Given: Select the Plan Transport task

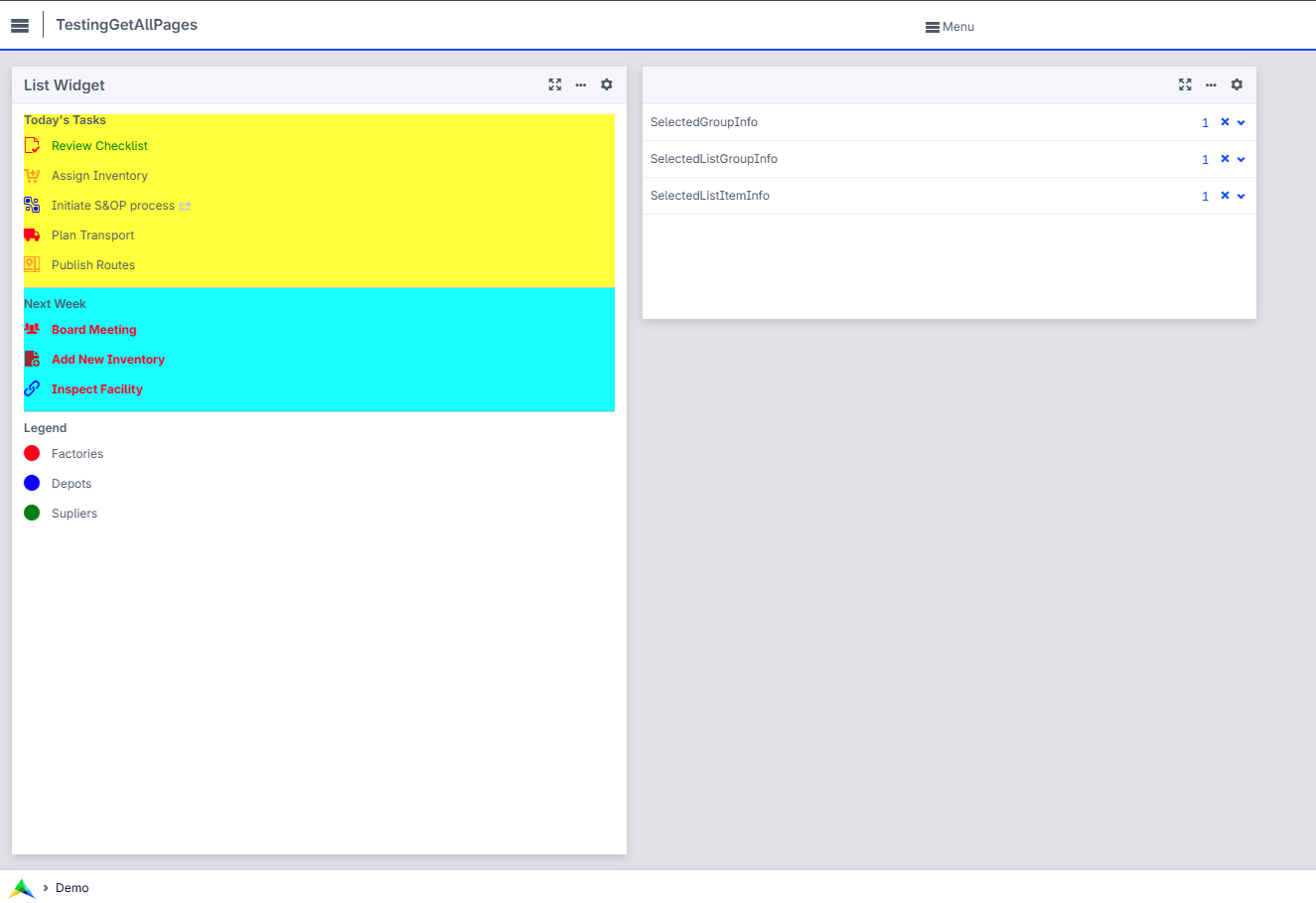Looking at the screenshot, I should pyautogui.click(x=92, y=235).
